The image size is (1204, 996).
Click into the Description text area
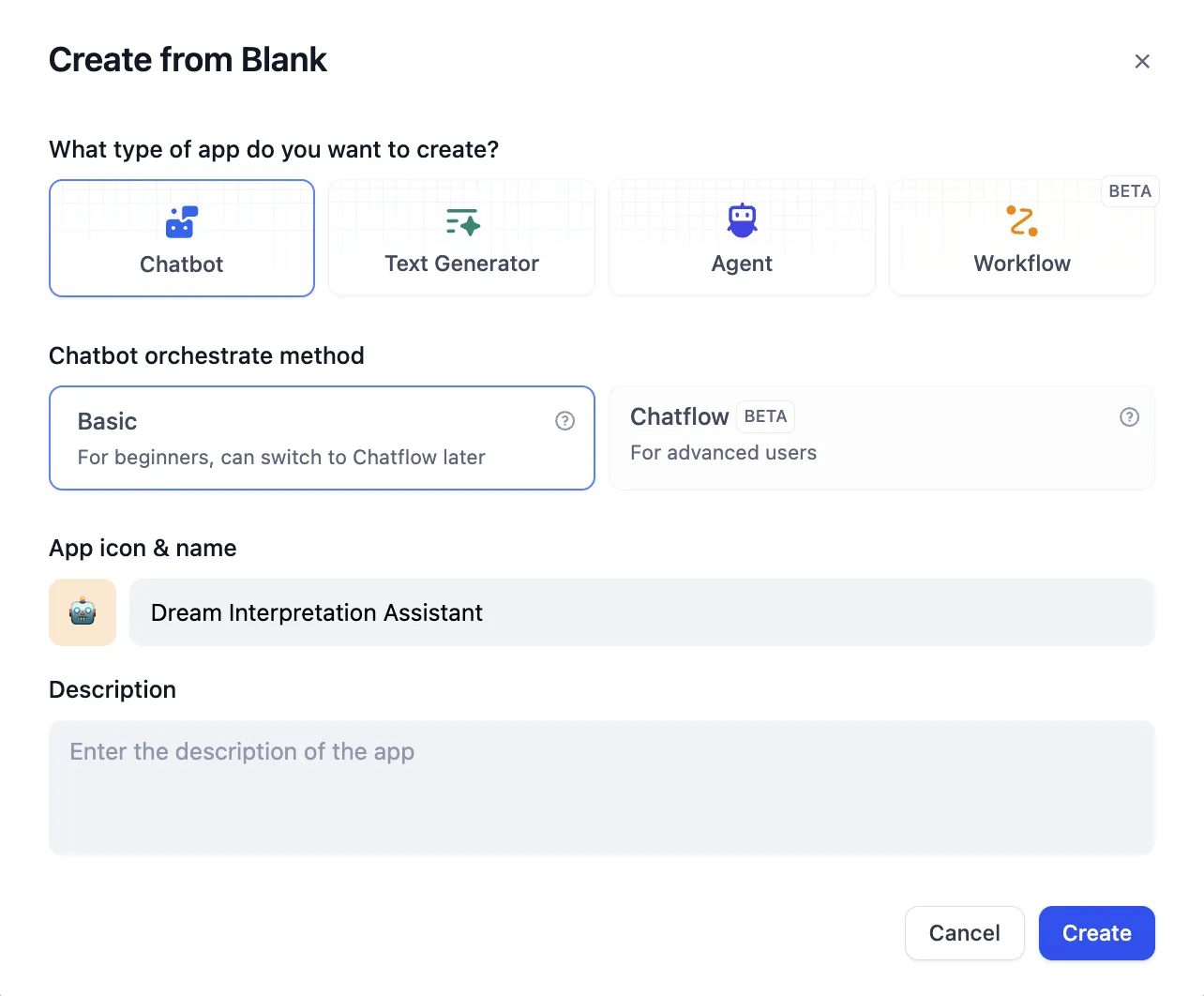601,787
